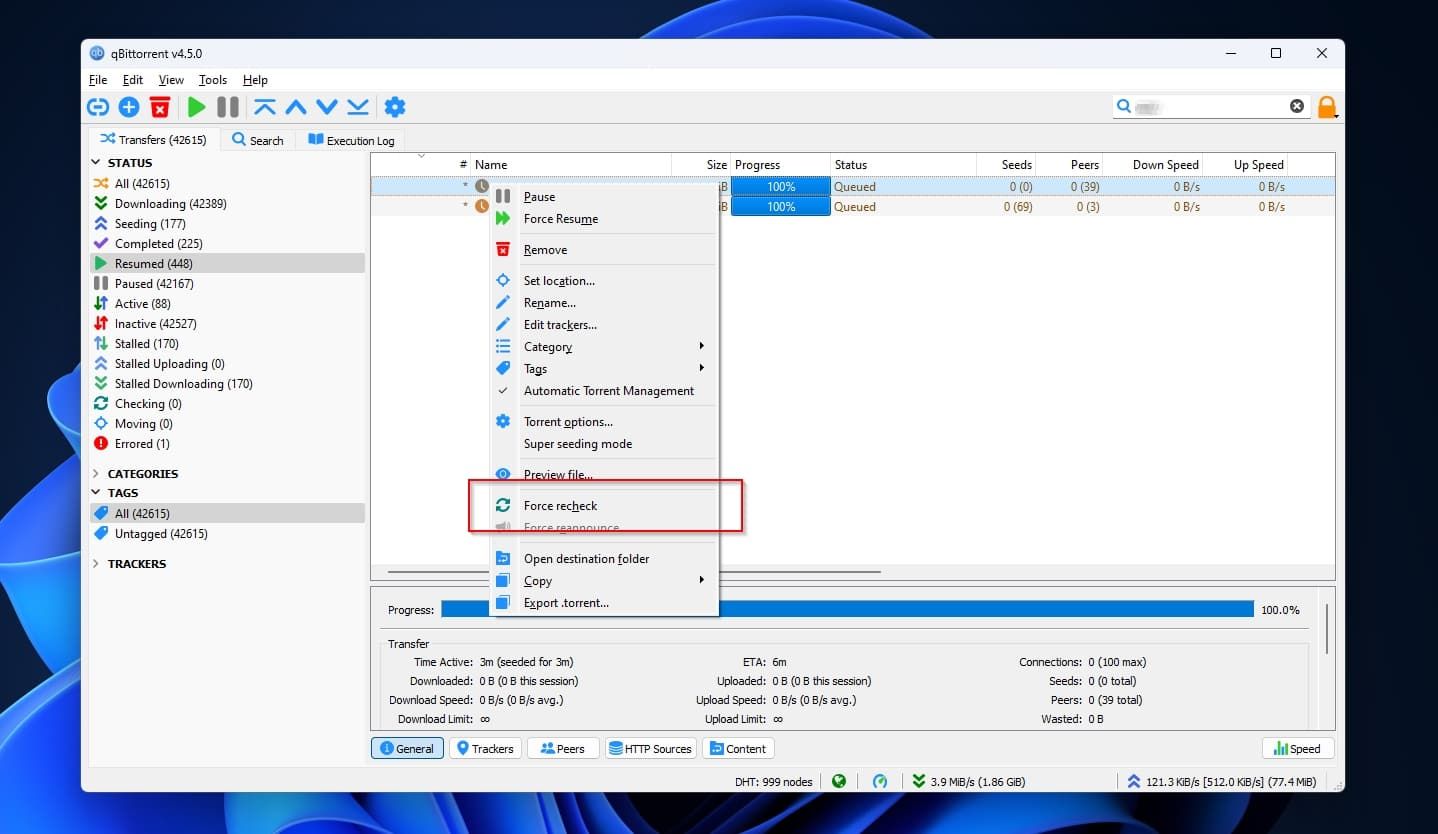Move torrent to top priority icon
This screenshot has width=1438, height=834.
click(267, 106)
